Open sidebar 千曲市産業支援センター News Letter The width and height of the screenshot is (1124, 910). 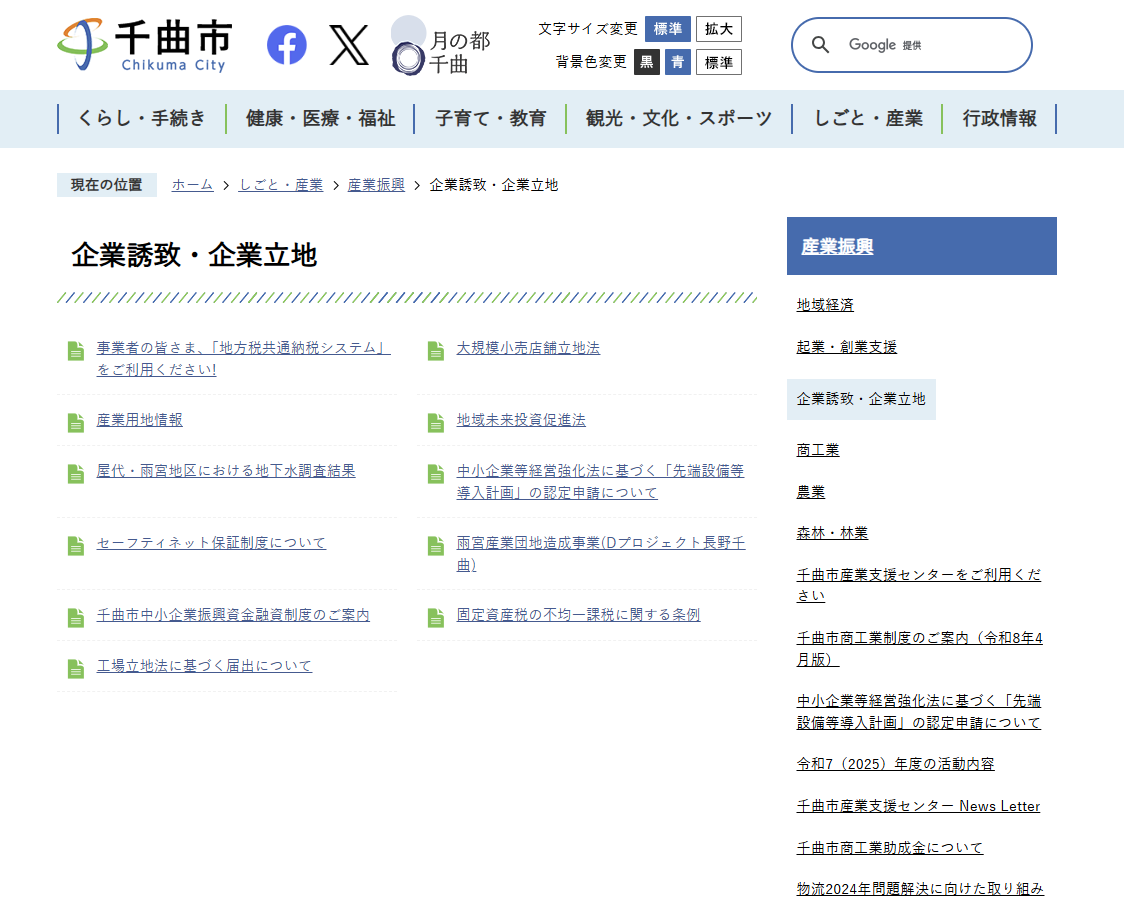918,806
